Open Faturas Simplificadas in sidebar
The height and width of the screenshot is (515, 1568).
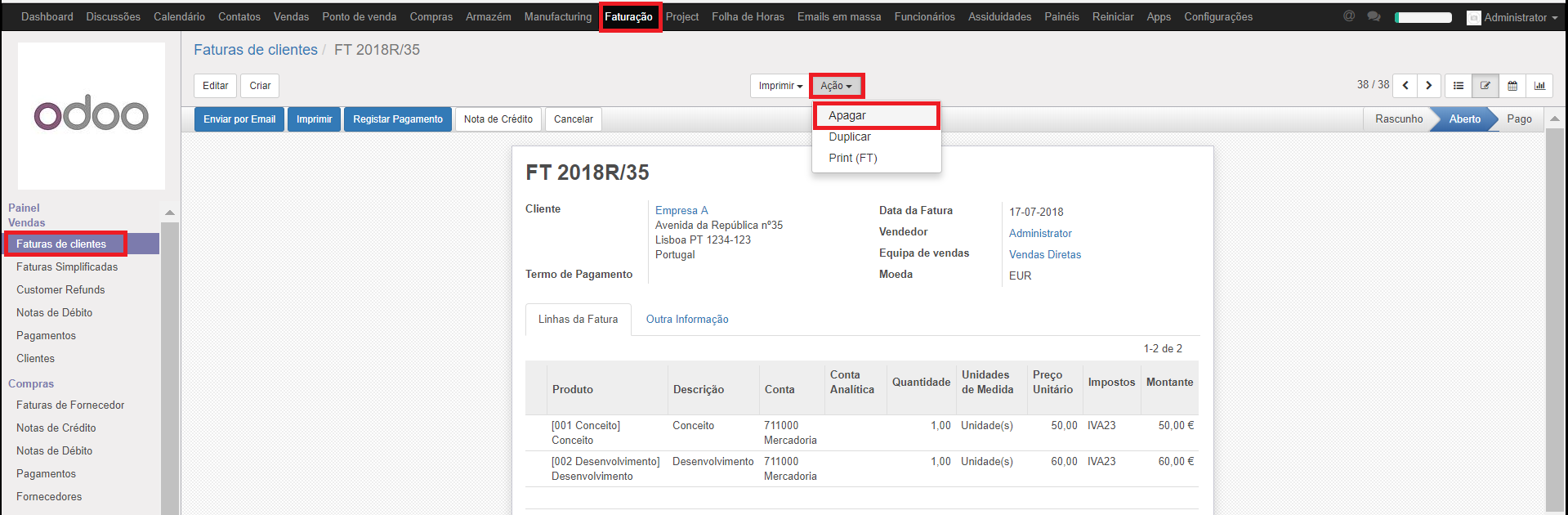[x=67, y=267]
